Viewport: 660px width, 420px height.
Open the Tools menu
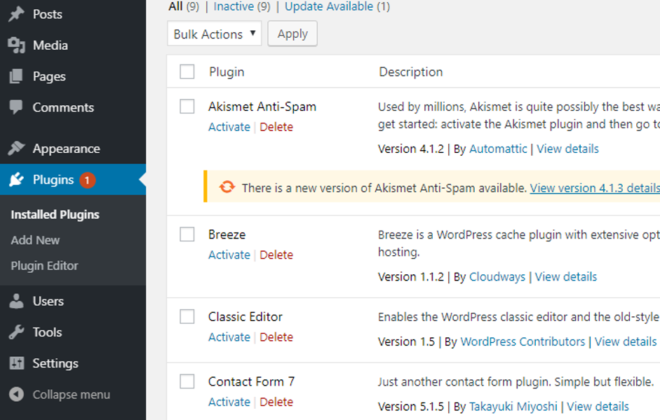tap(47, 332)
